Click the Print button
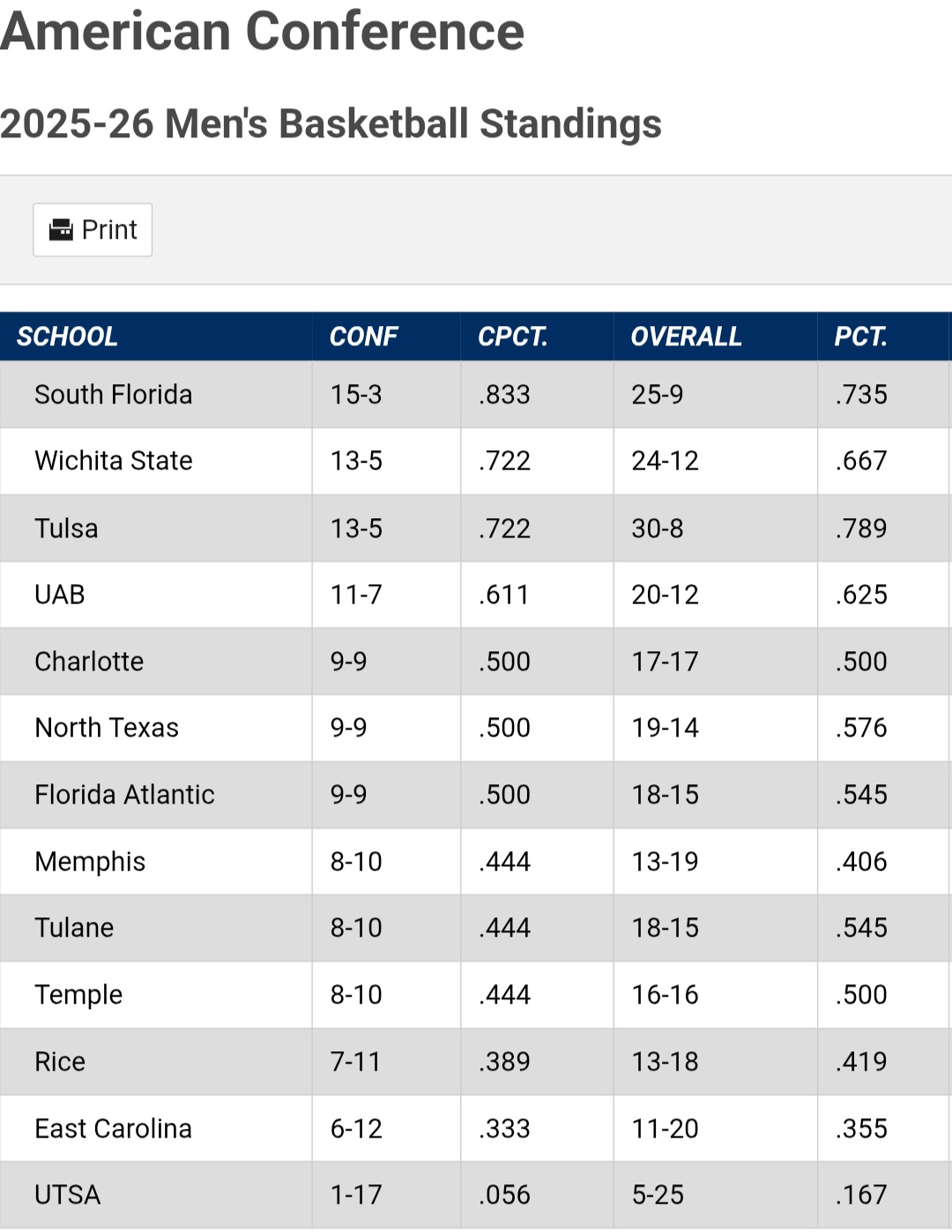The height and width of the screenshot is (1232, 952). (93, 230)
